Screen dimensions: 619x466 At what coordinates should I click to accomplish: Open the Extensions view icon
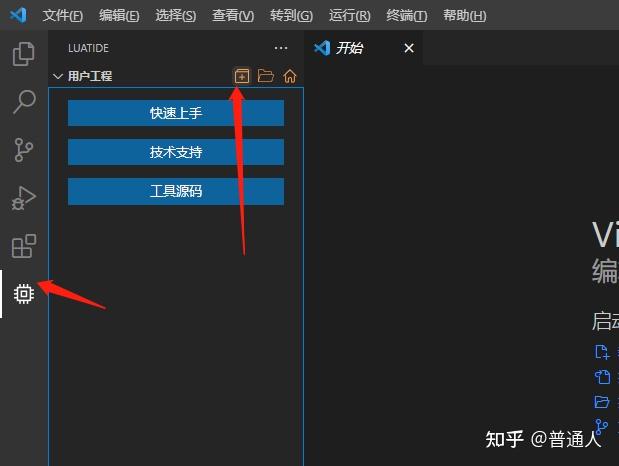tap(24, 246)
